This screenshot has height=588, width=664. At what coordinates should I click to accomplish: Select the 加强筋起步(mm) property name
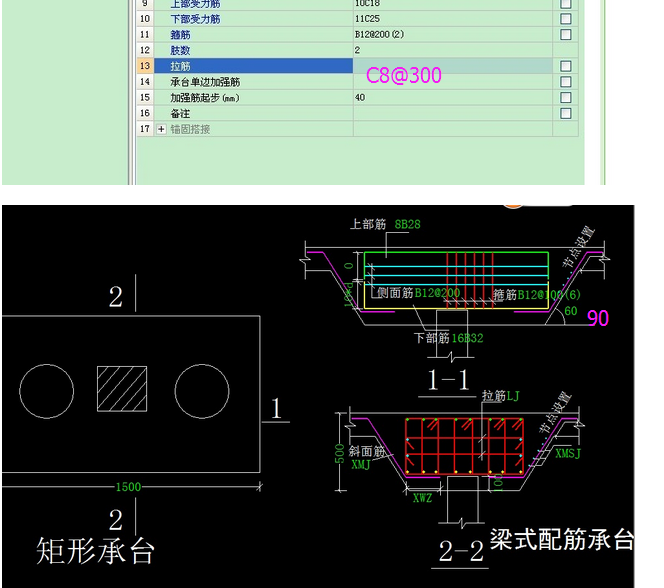pos(205,98)
